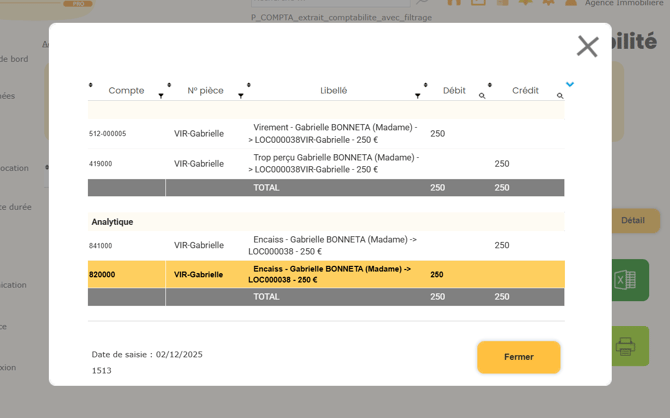Click the green printer icon

point(625,346)
